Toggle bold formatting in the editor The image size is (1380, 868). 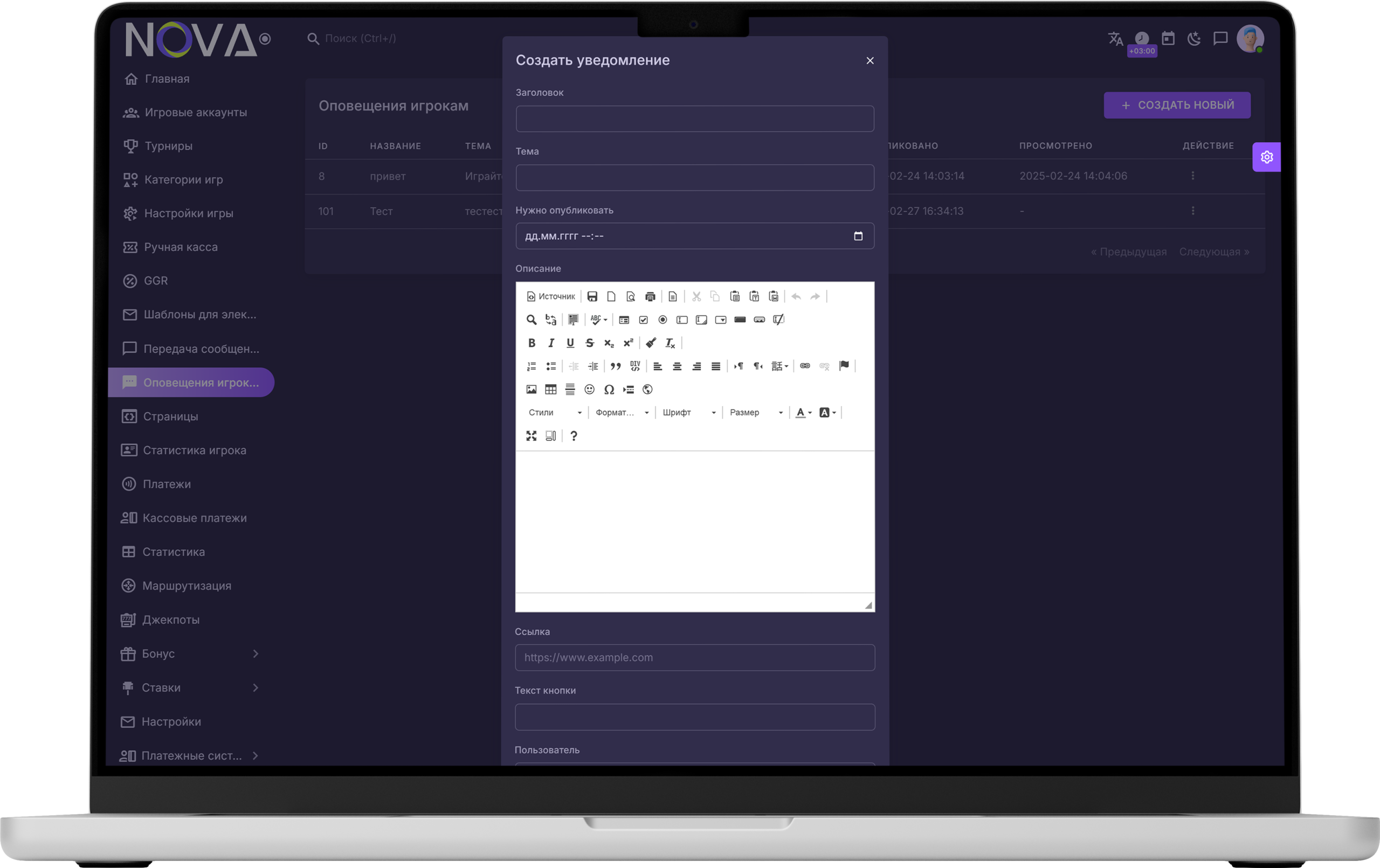coord(532,343)
